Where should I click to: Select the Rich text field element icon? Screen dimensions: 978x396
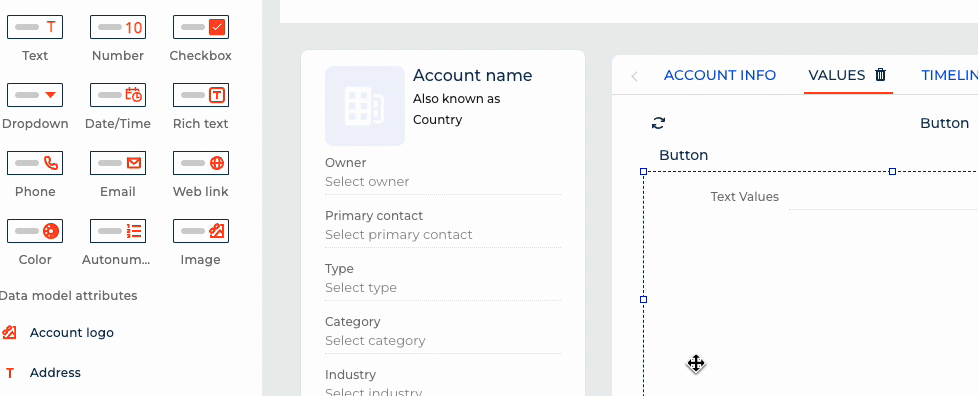click(x=200, y=95)
